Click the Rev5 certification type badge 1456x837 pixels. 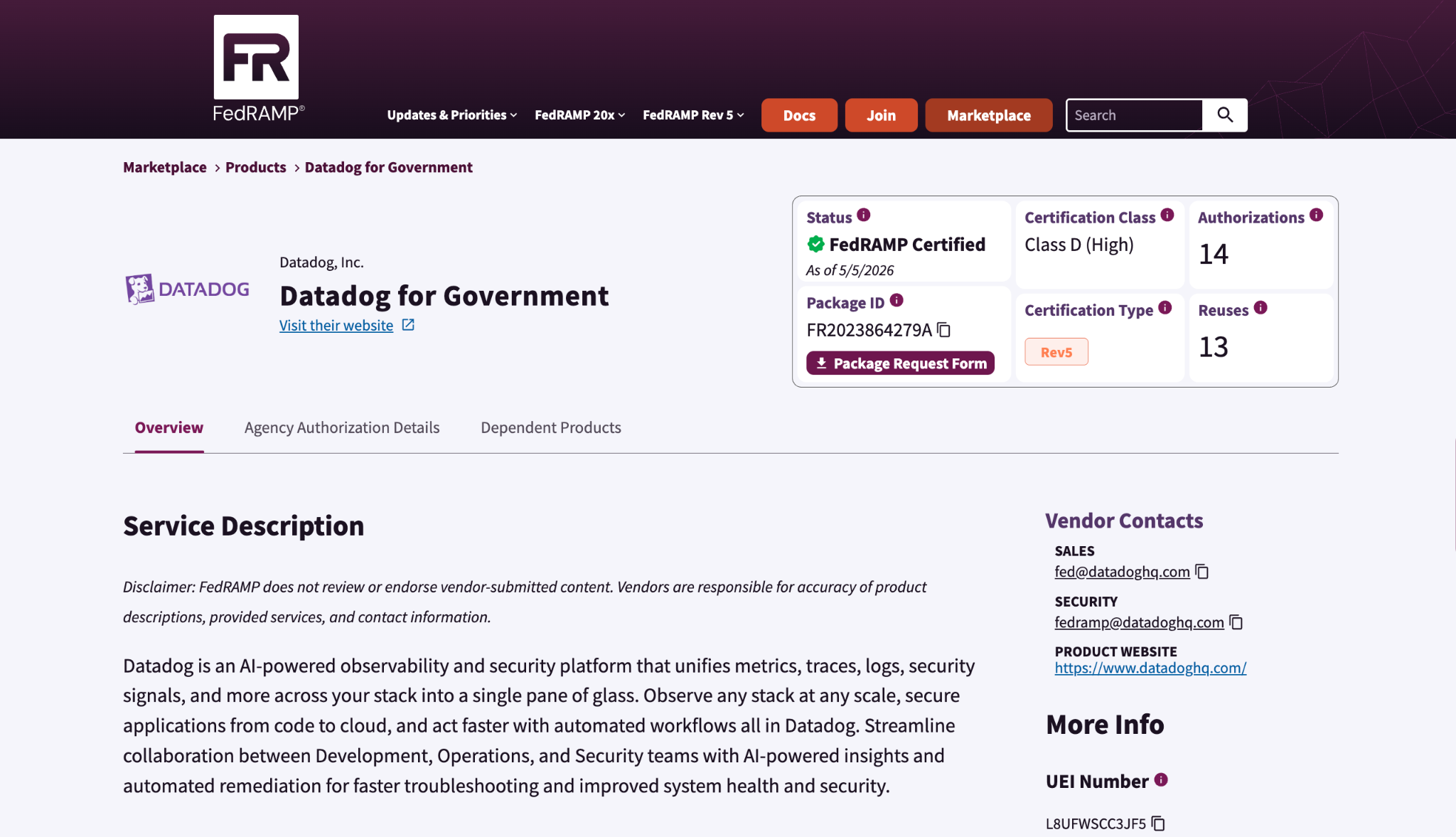point(1056,352)
